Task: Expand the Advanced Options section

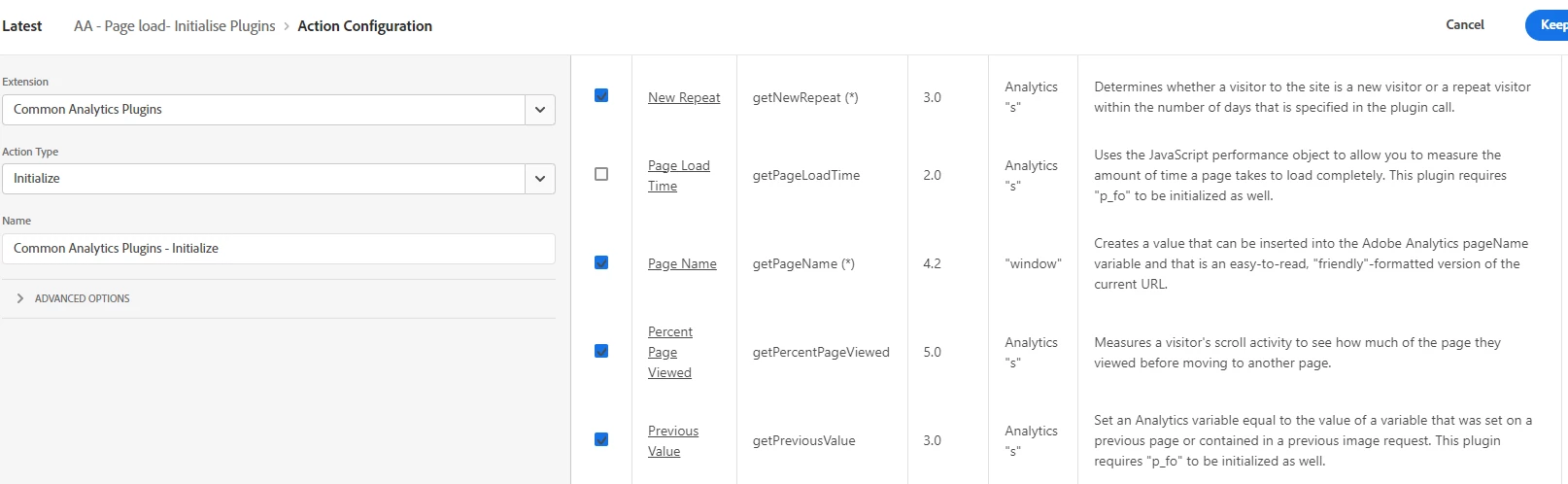Action: (x=73, y=298)
